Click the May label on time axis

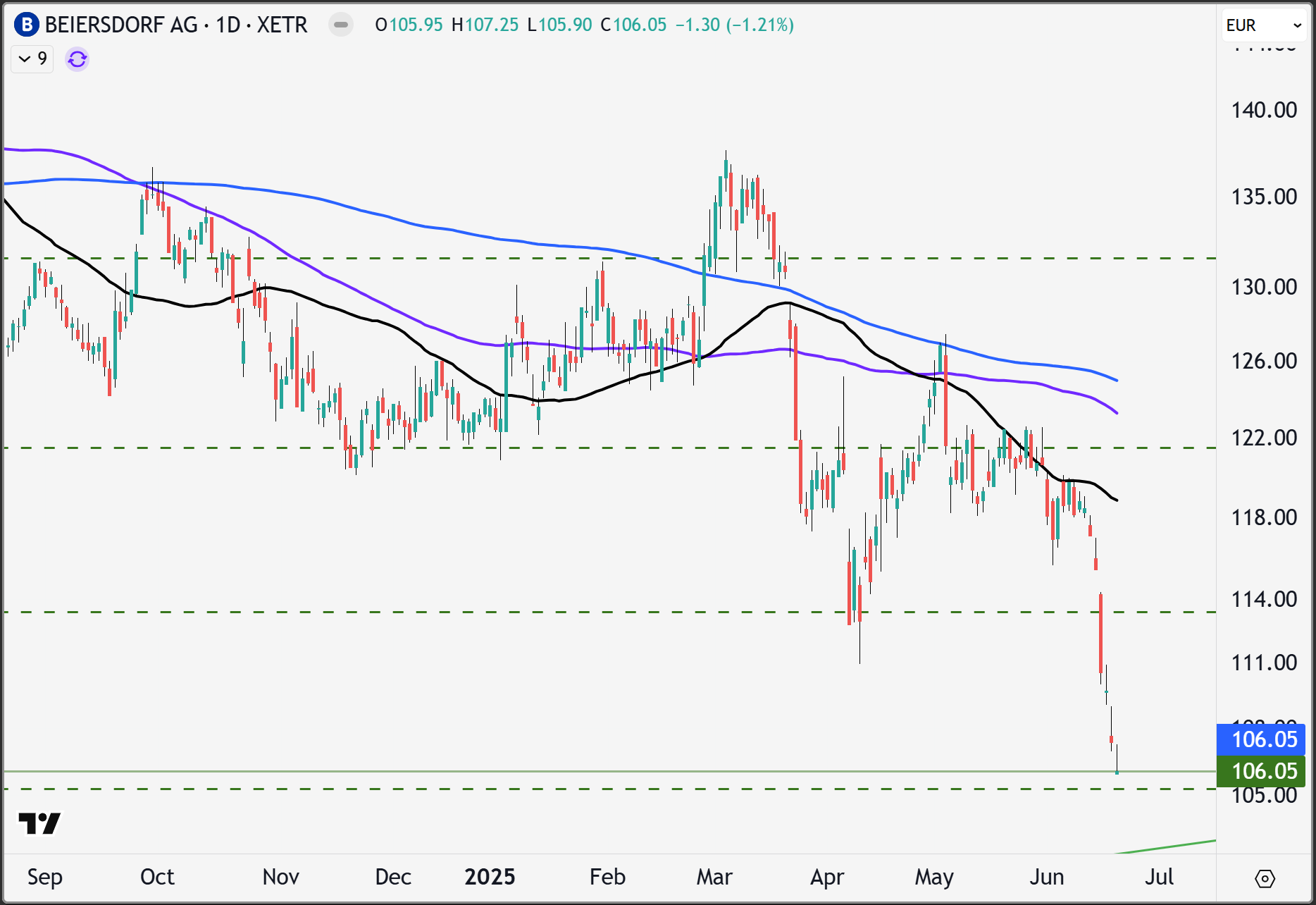934,878
